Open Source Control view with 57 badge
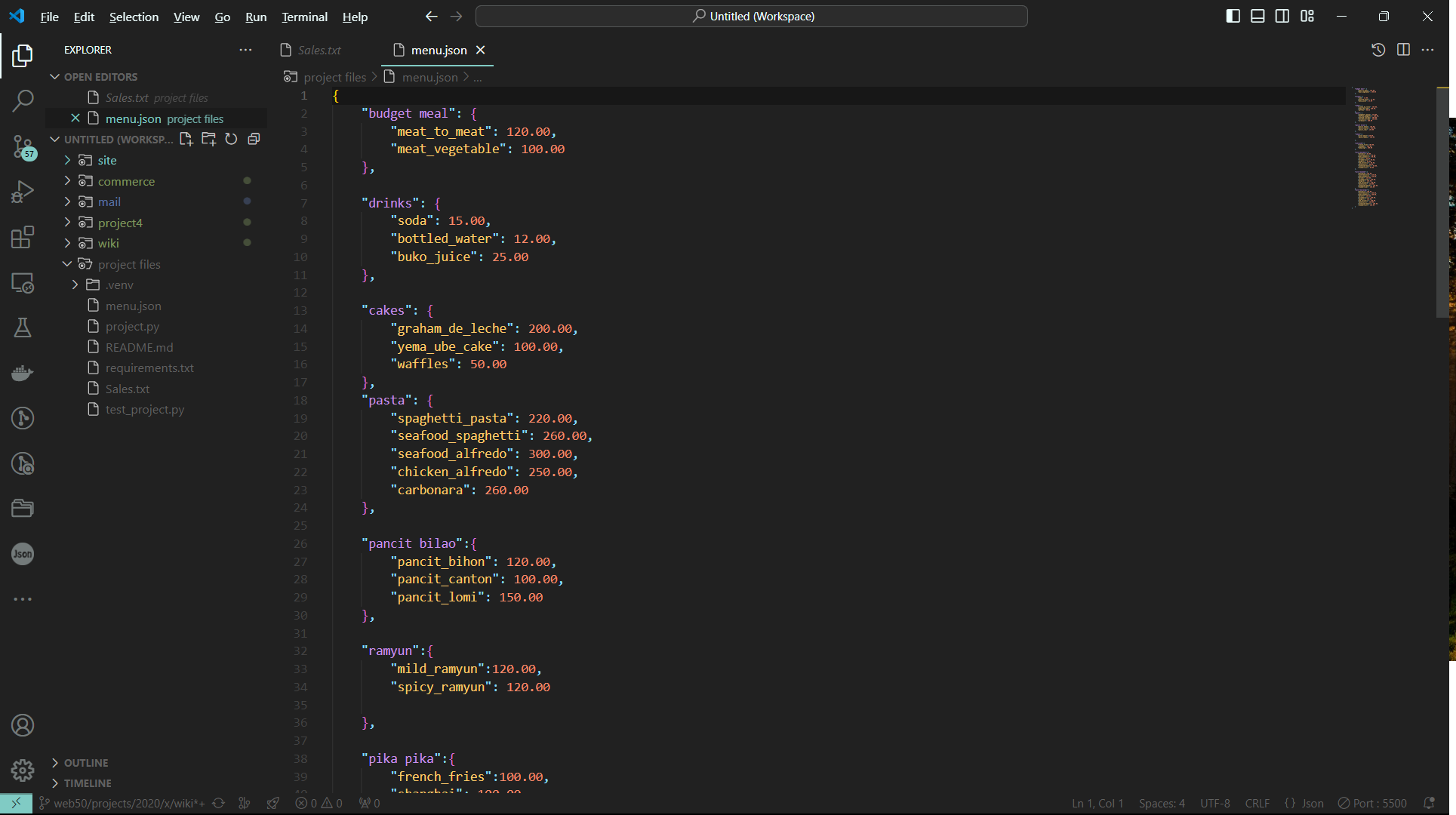 pyautogui.click(x=23, y=146)
